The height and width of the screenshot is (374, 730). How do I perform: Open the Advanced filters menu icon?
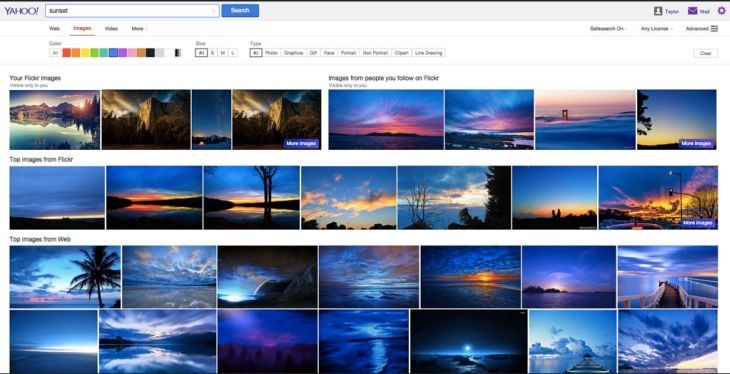pyautogui.click(x=714, y=28)
